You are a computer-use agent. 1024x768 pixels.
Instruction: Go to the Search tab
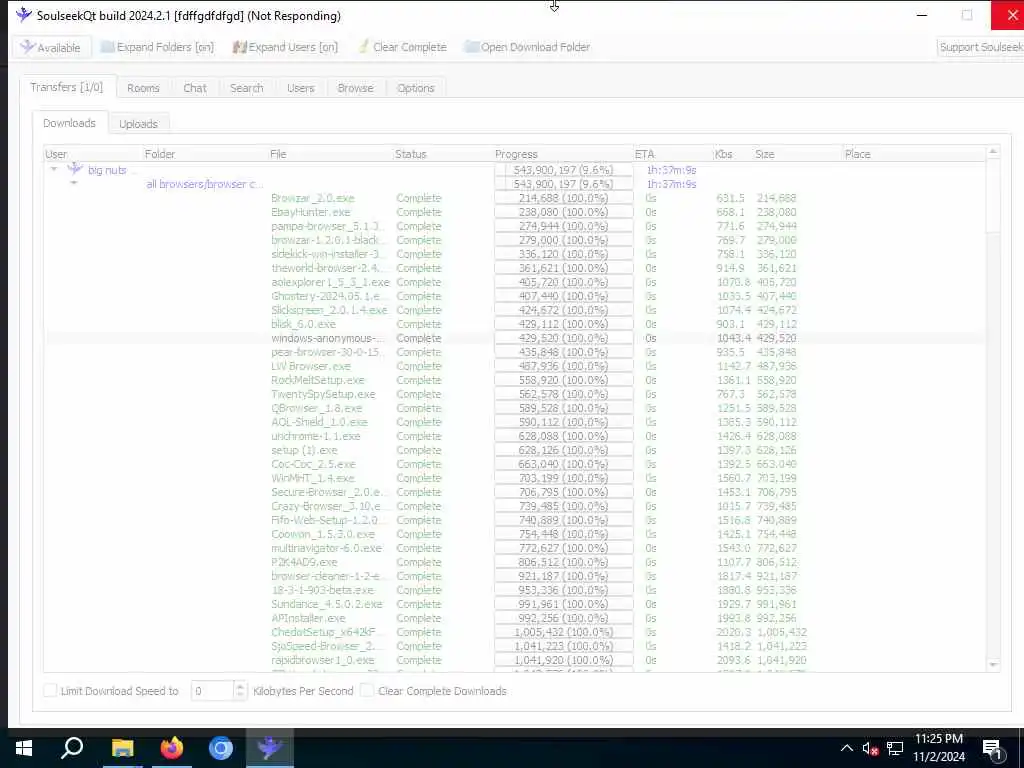coord(246,88)
